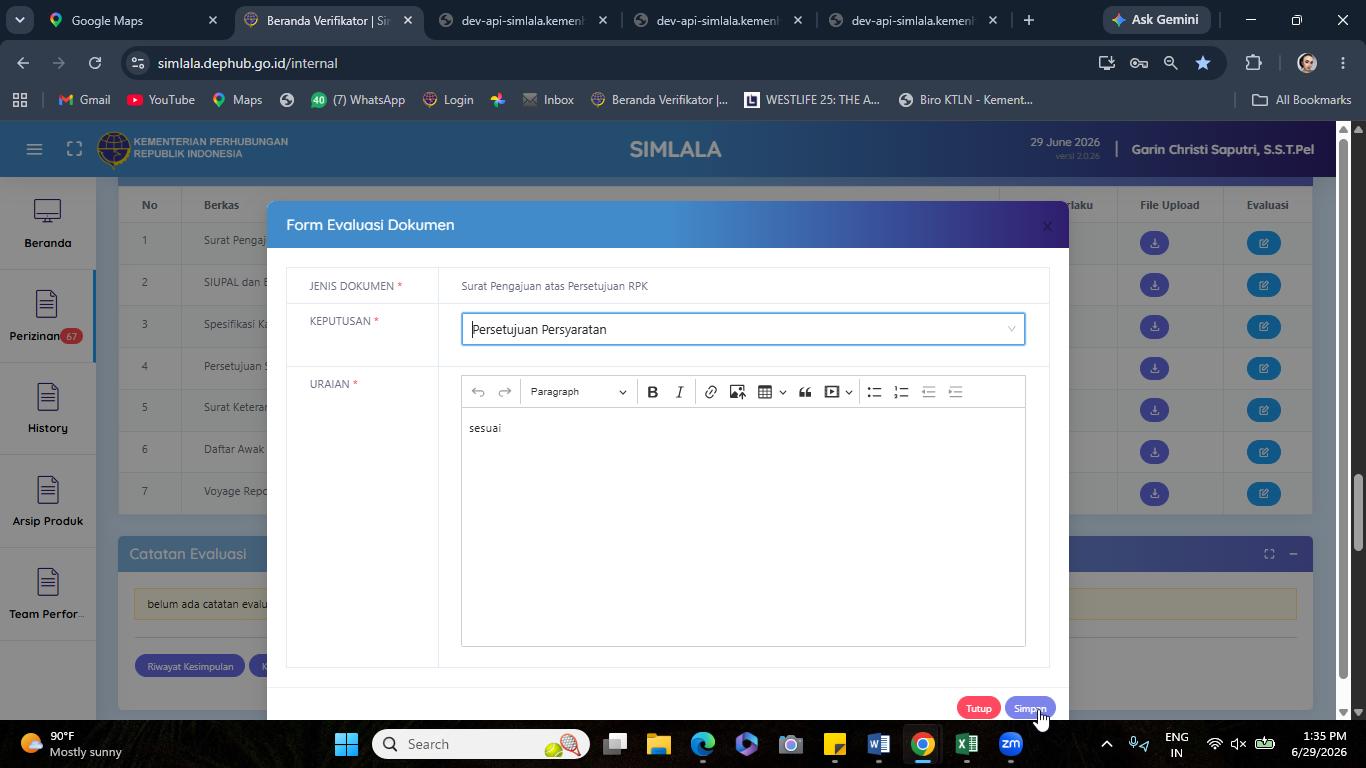The height and width of the screenshot is (768, 1366).
Task: Maximize the Catatan Evaluasi panel
Action: [x=1269, y=554]
